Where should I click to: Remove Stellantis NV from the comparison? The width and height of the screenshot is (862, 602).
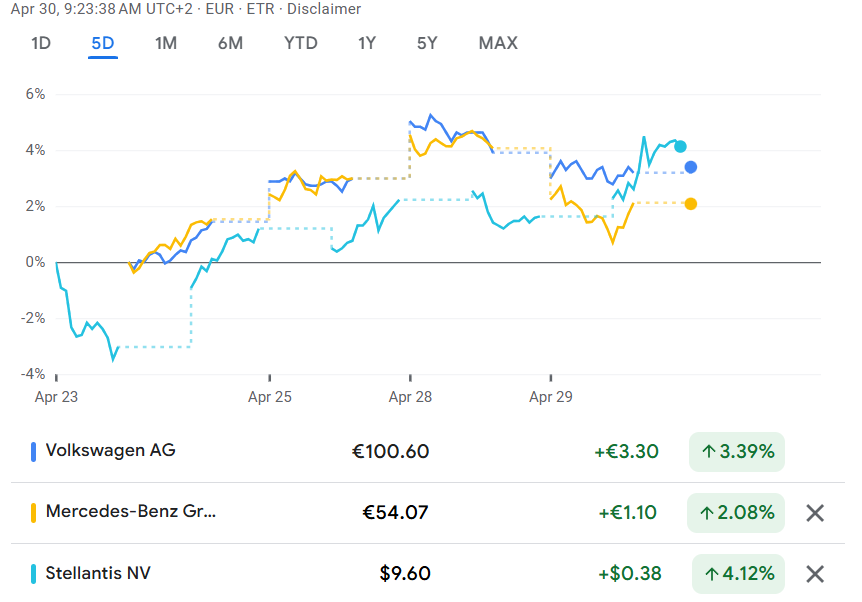[x=815, y=574]
